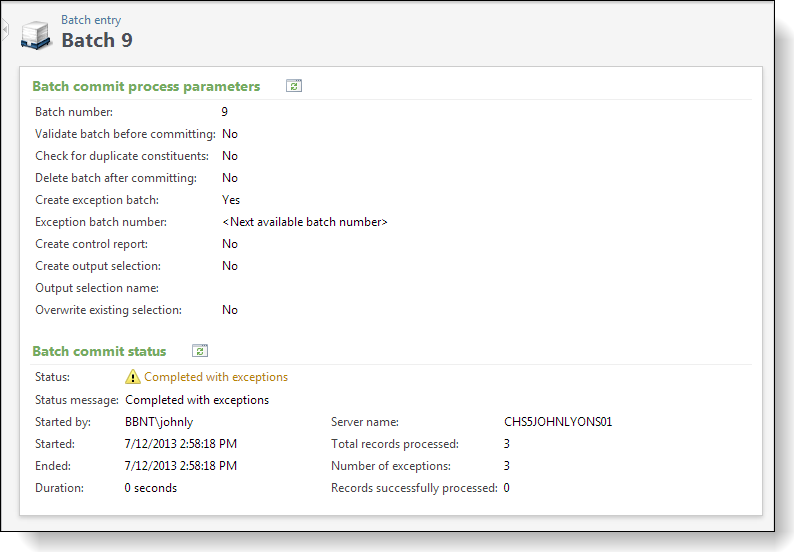Refresh the Batch commit process parameters section
This screenshot has height=552, width=794.
click(294, 86)
